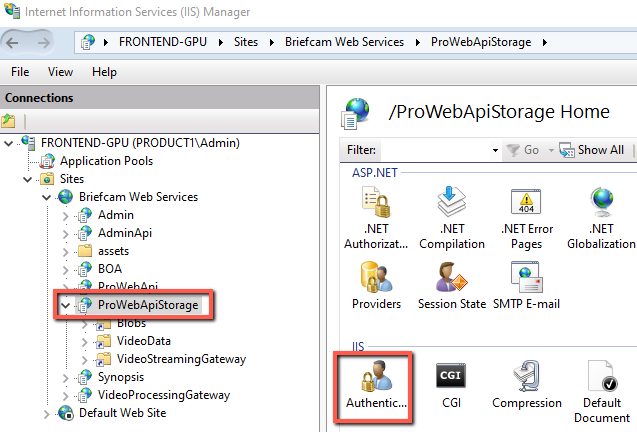
Task: Open the SMTP E-mail feature
Action: 526,286
